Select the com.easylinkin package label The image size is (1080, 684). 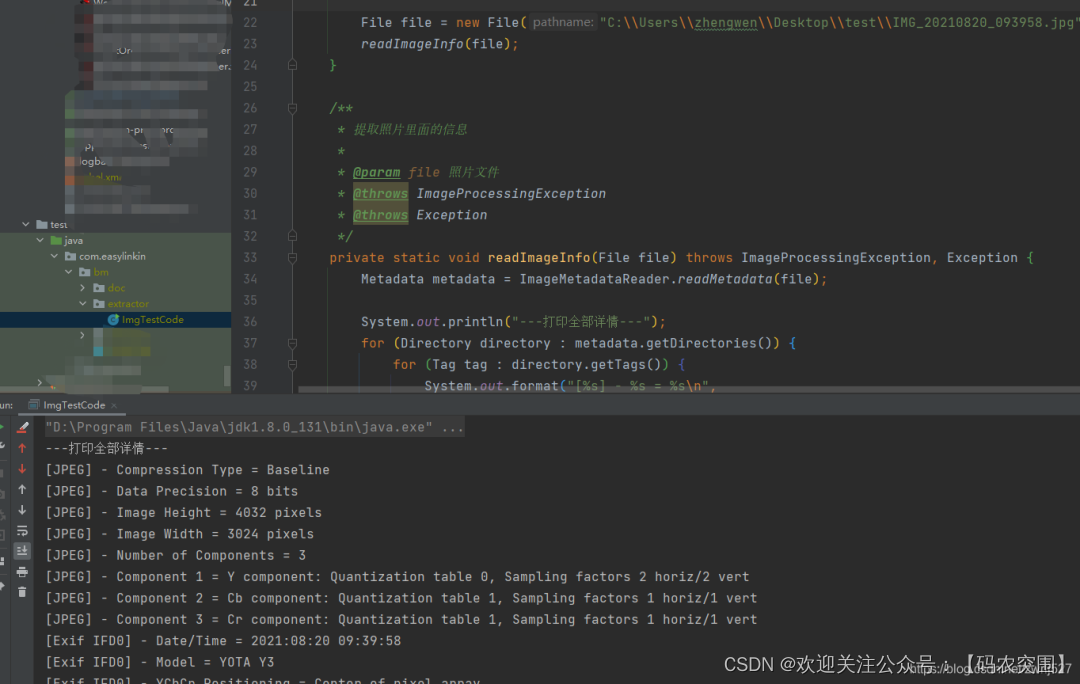[112, 256]
